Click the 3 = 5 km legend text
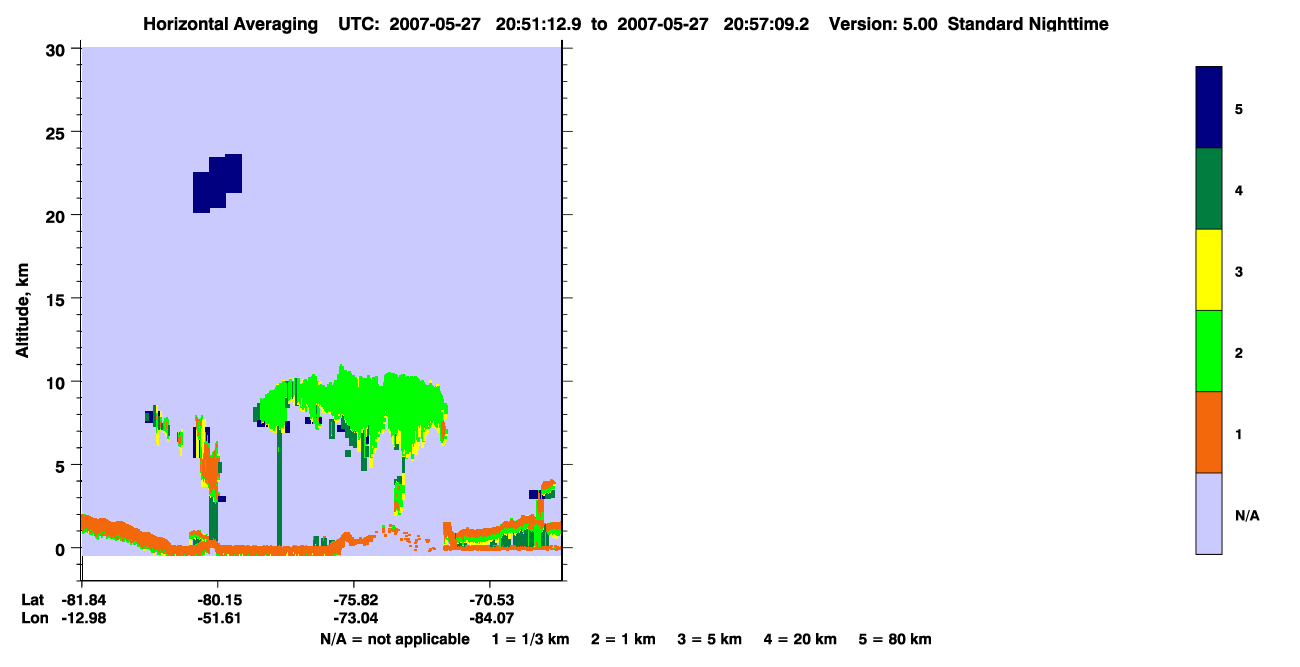The image size is (1300, 667). [710, 639]
